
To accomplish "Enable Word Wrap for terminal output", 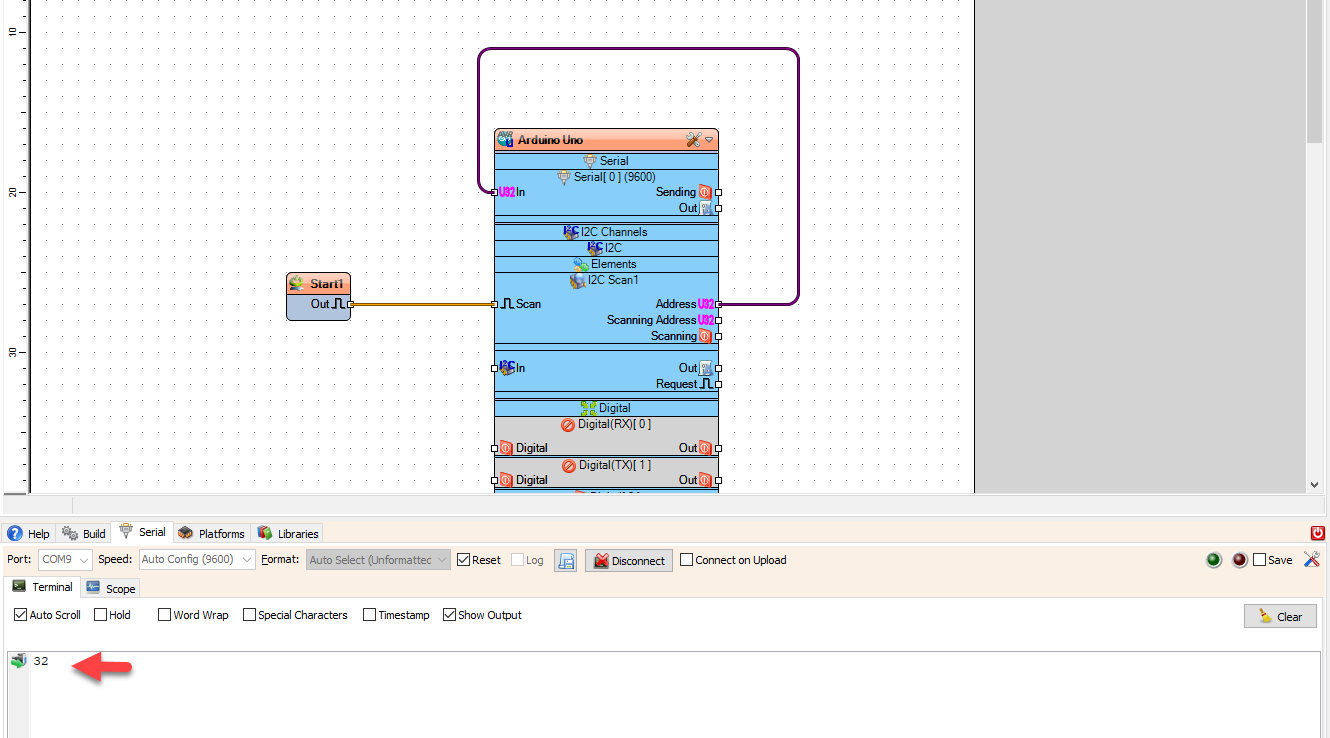I will [164, 615].
